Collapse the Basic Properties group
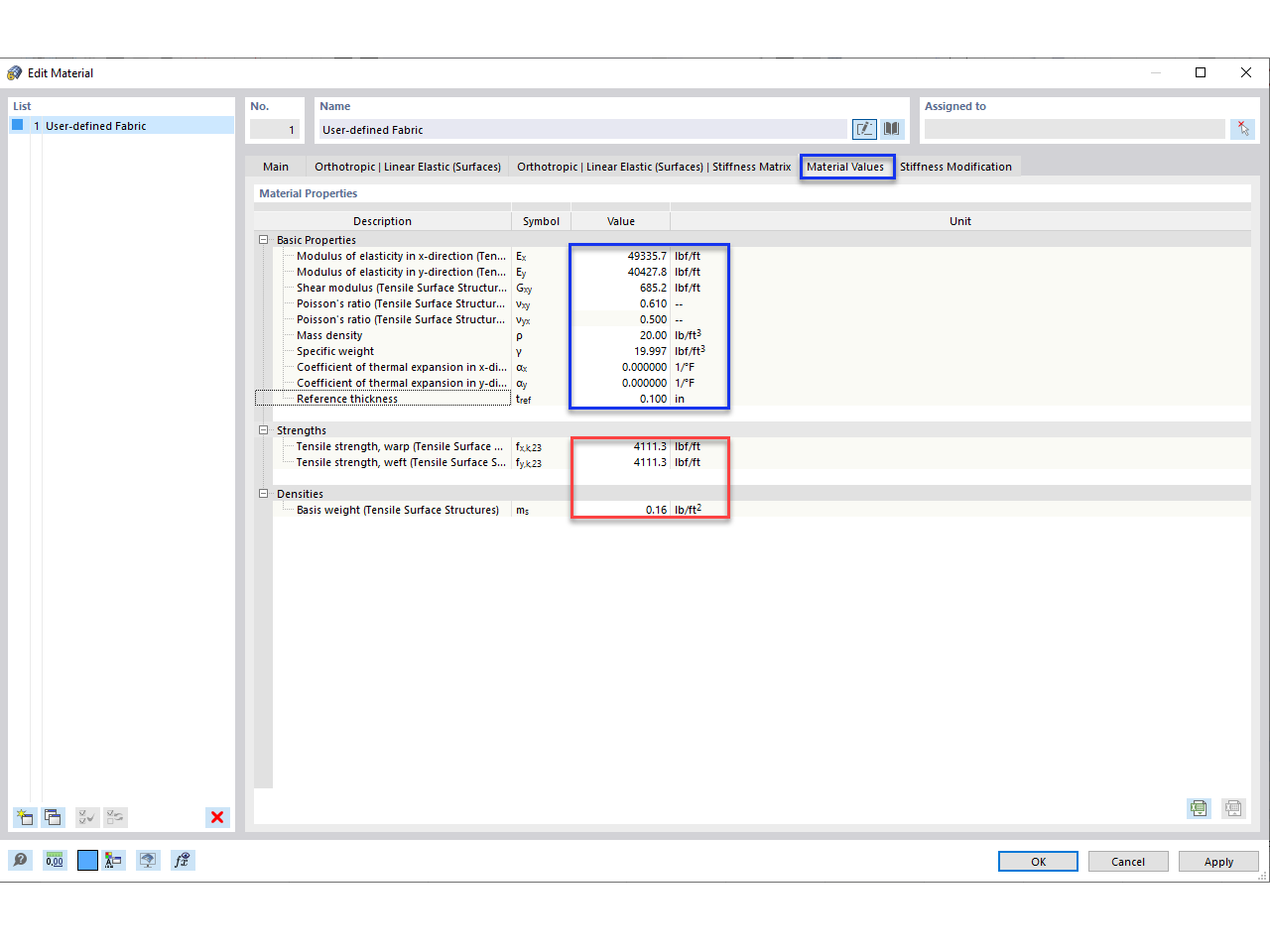This screenshot has height=952, width=1270. [x=264, y=240]
